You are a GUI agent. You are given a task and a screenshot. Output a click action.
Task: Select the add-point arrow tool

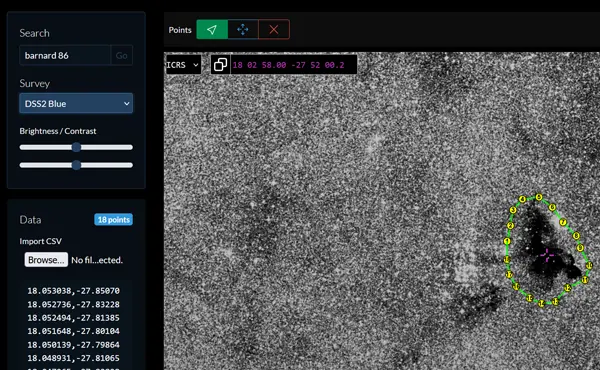pyautogui.click(x=212, y=29)
